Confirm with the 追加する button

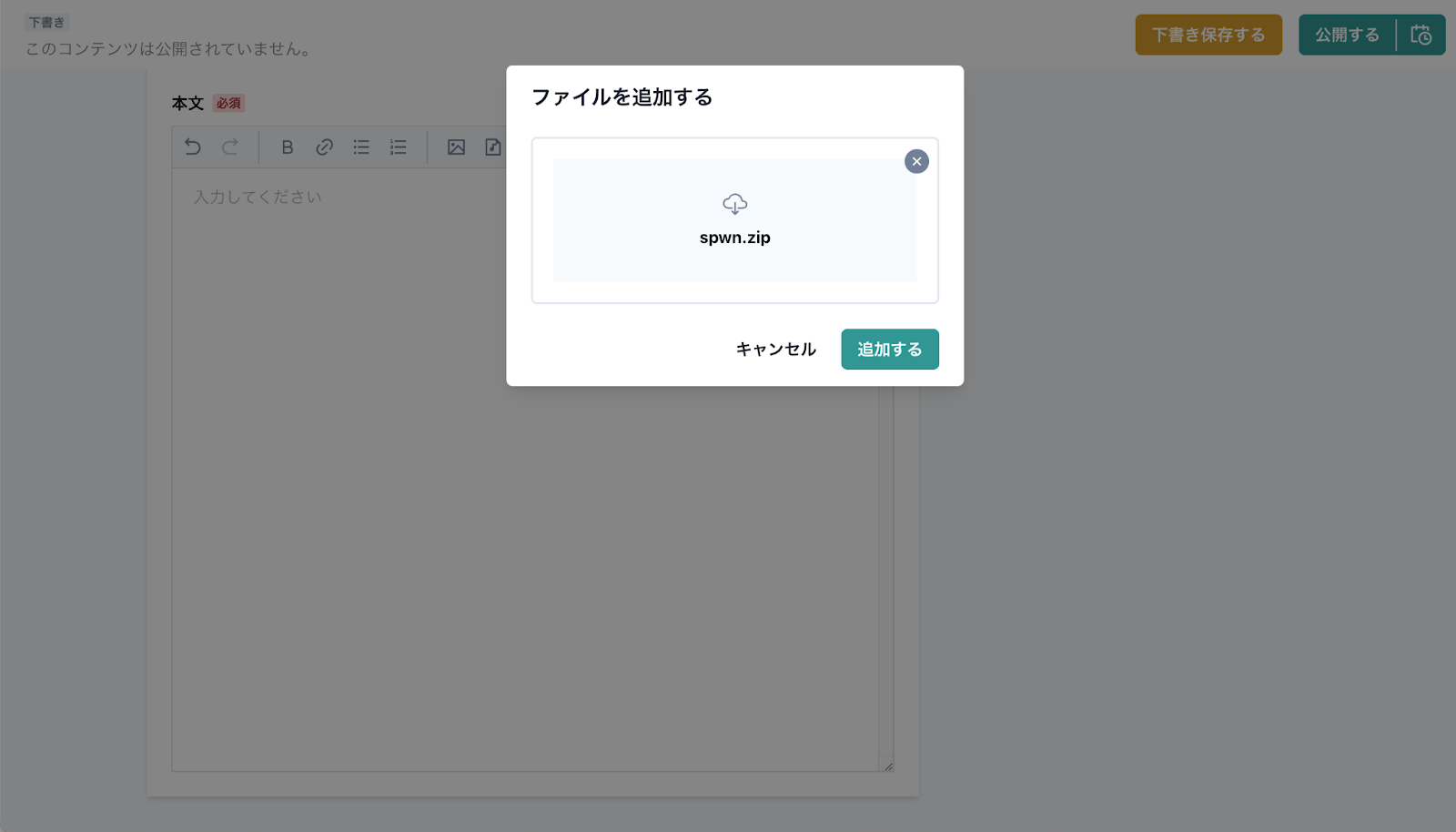[x=889, y=350]
